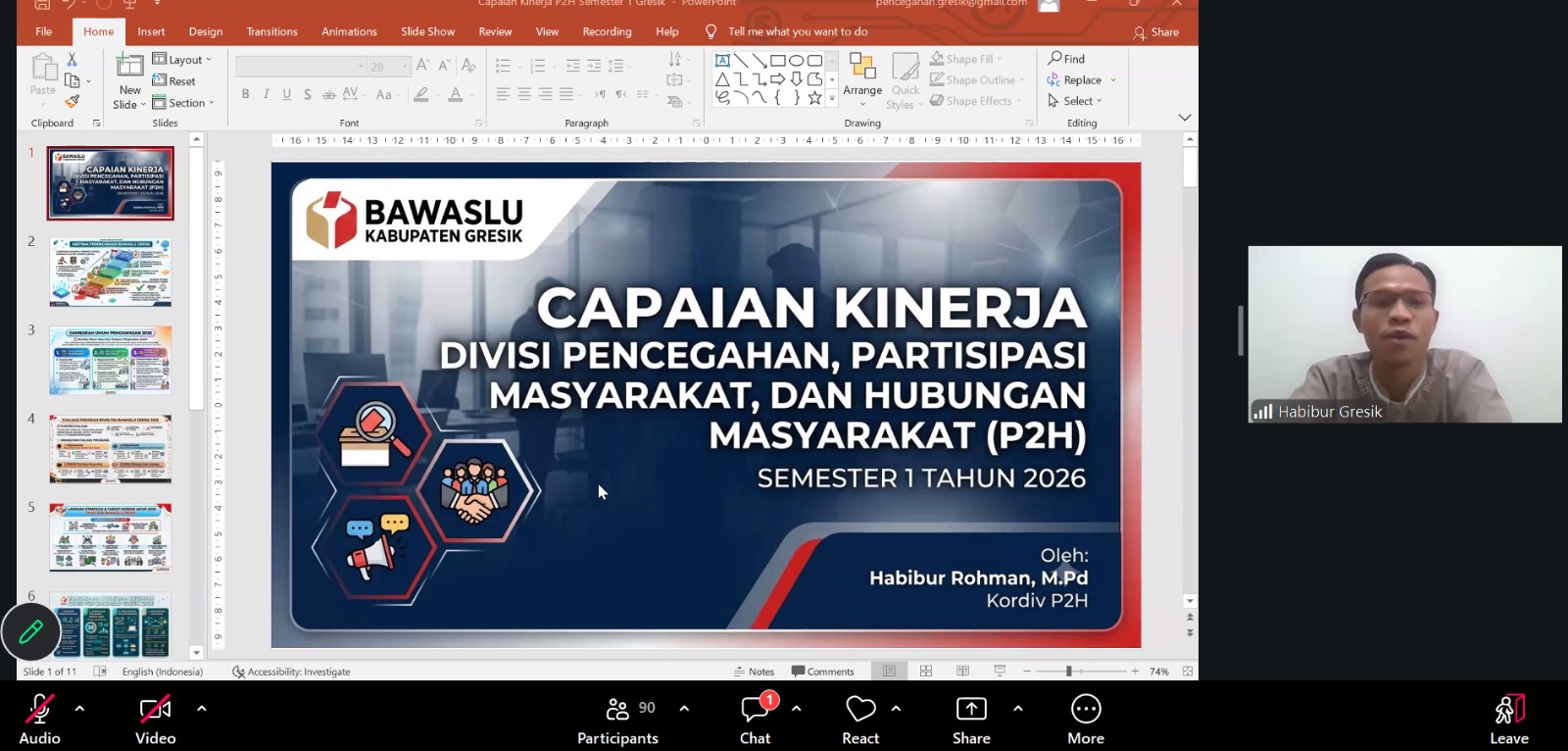Switch to the Insert tab
This screenshot has height=751, width=1568.
151,31
